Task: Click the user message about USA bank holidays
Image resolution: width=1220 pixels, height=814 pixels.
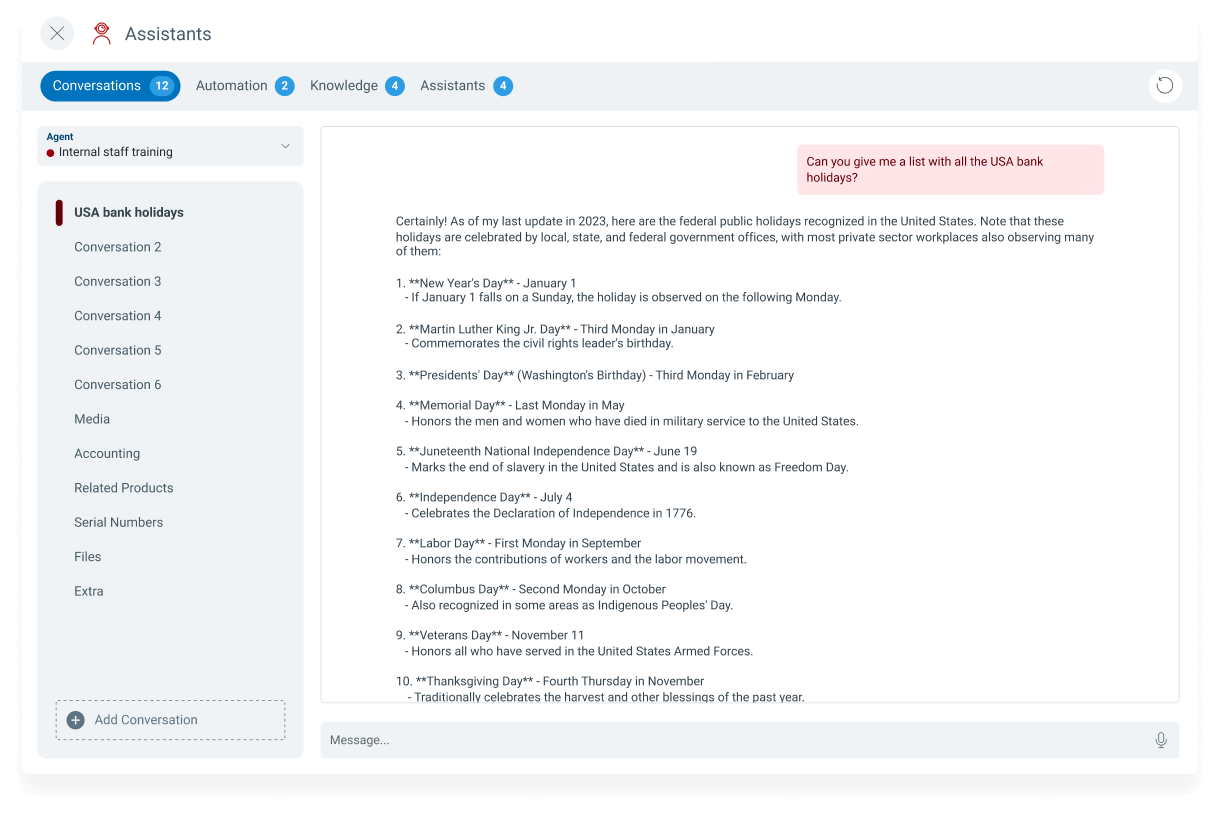Action: [x=950, y=170]
